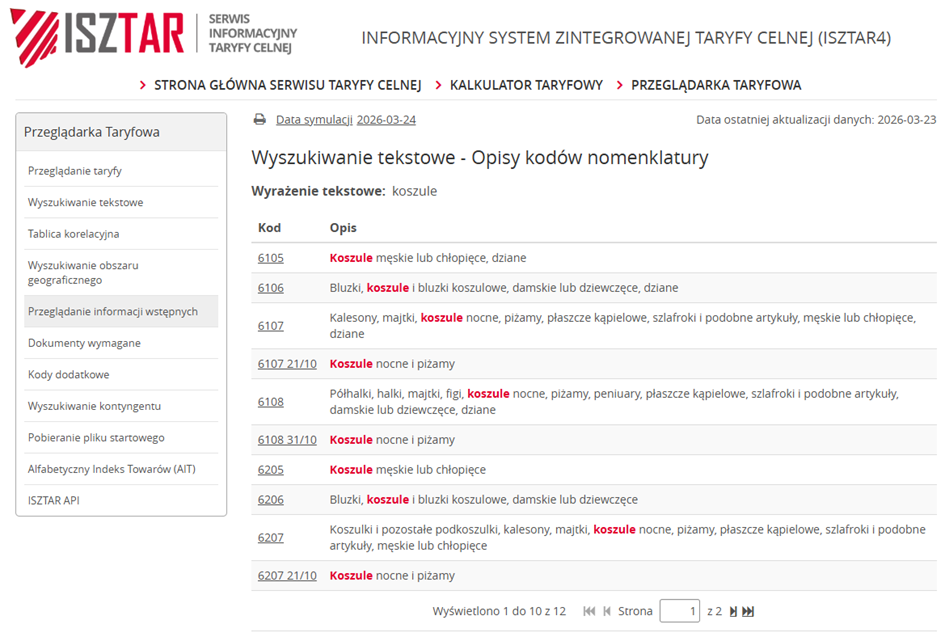Open code 6107 21/10 link
The image size is (945, 637).
pos(287,364)
